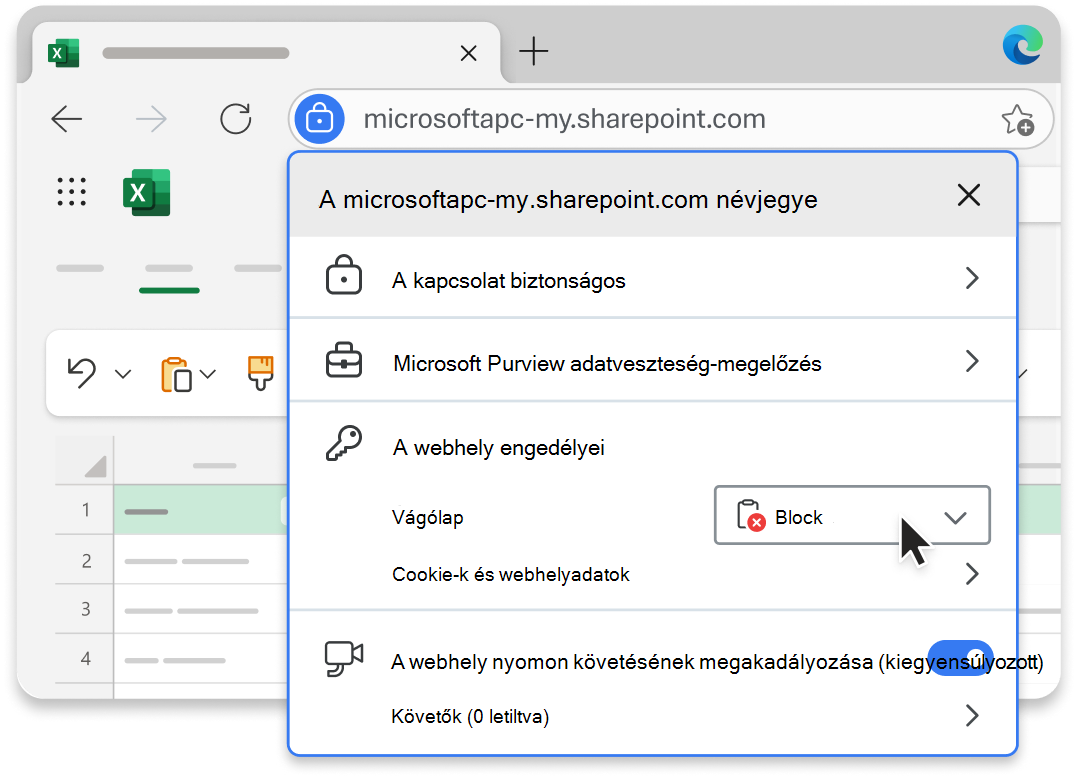Click the 'A webhely engedélyei' heading
The height and width of the screenshot is (777, 1075).
(x=498, y=448)
